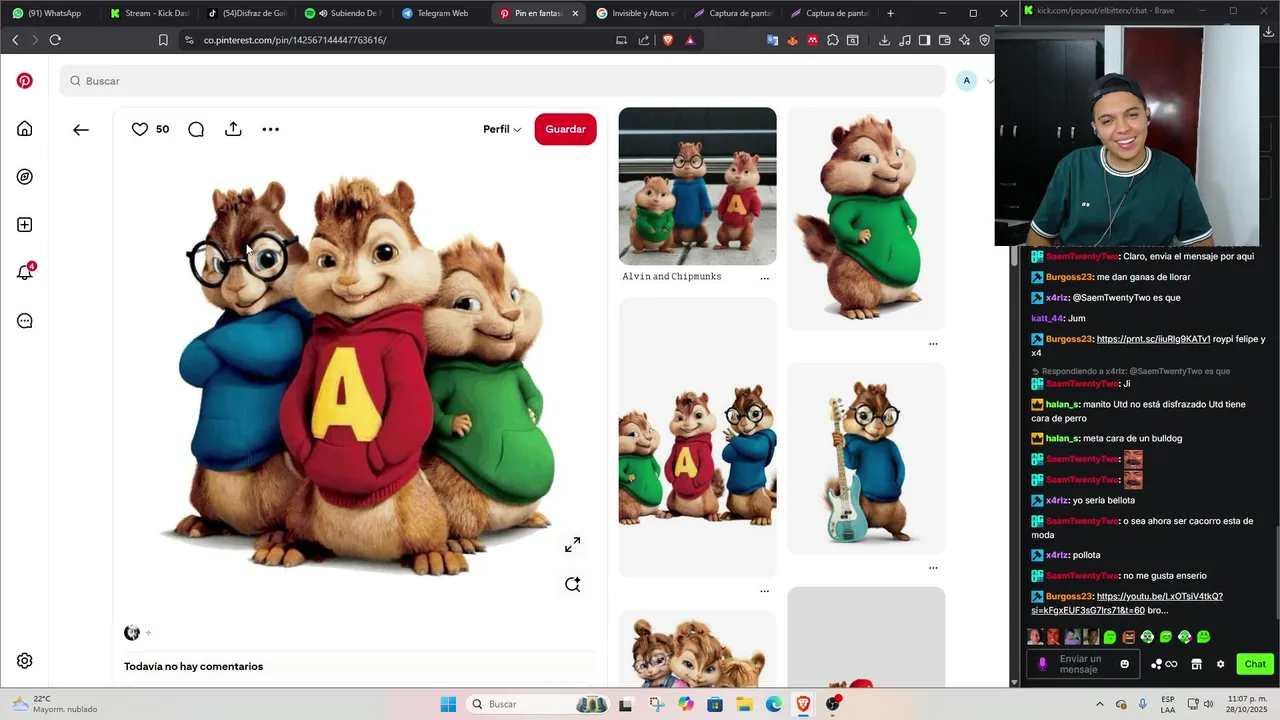Switch to the Telegram Web tab
Image resolution: width=1280 pixels, height=720 pixels.
pos(441,13)
